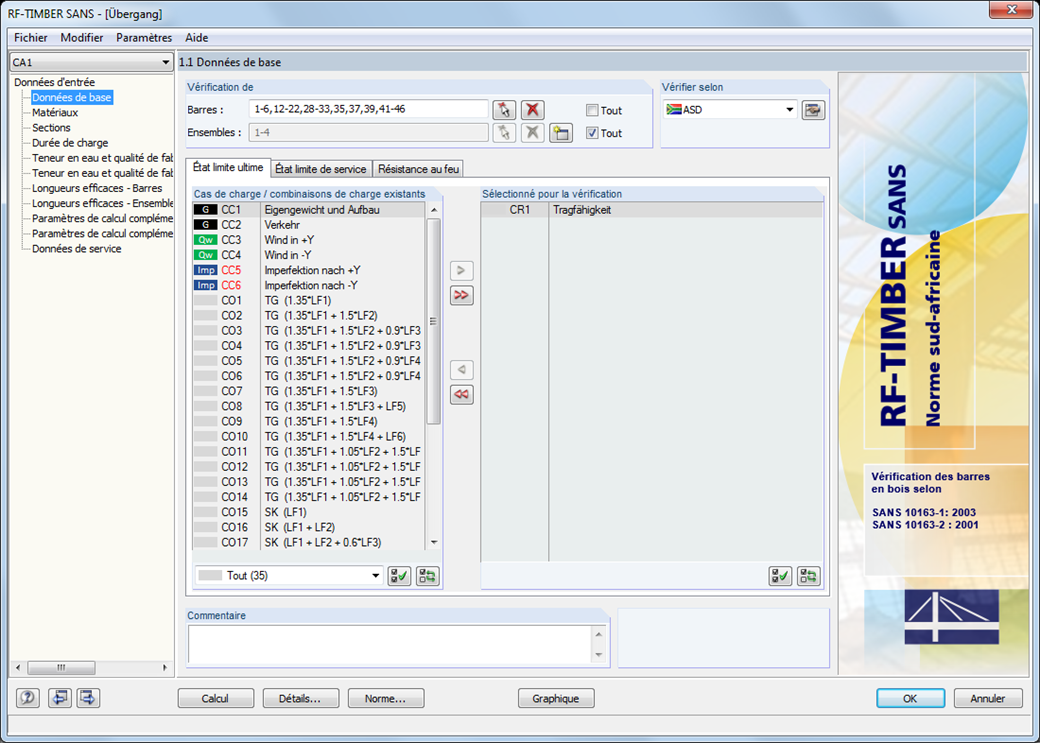Click the Calcul button
The image size is (1040, 743).
pyautogui.click(x=216, y=699)
